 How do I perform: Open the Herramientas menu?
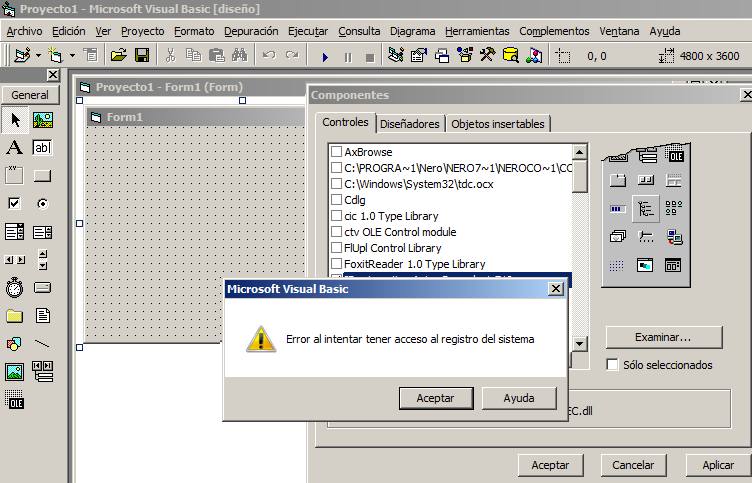tap(477, 31)
